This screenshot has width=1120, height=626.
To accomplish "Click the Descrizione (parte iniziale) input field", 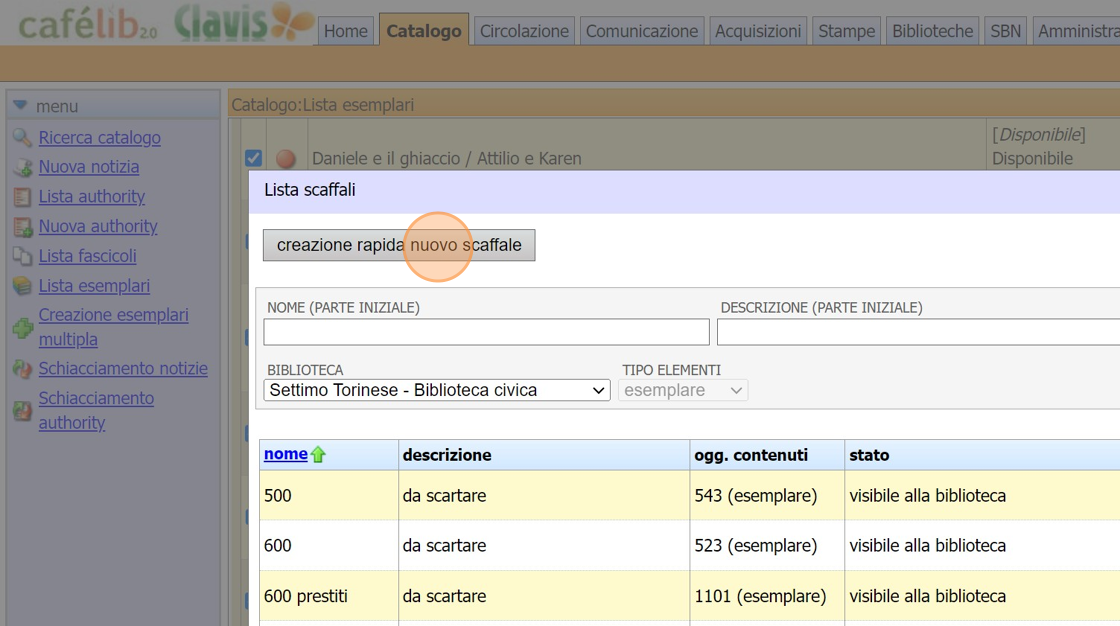I will [917, 332].
